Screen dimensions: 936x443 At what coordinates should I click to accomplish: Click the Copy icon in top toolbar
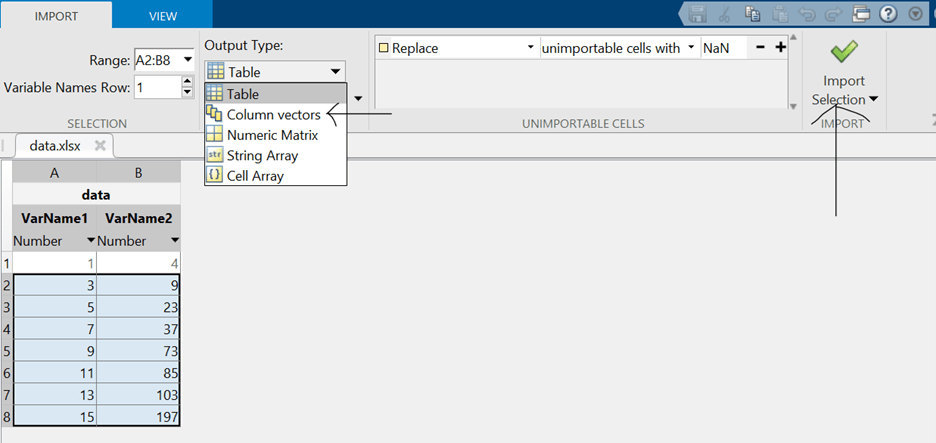[x=753, y=14]
